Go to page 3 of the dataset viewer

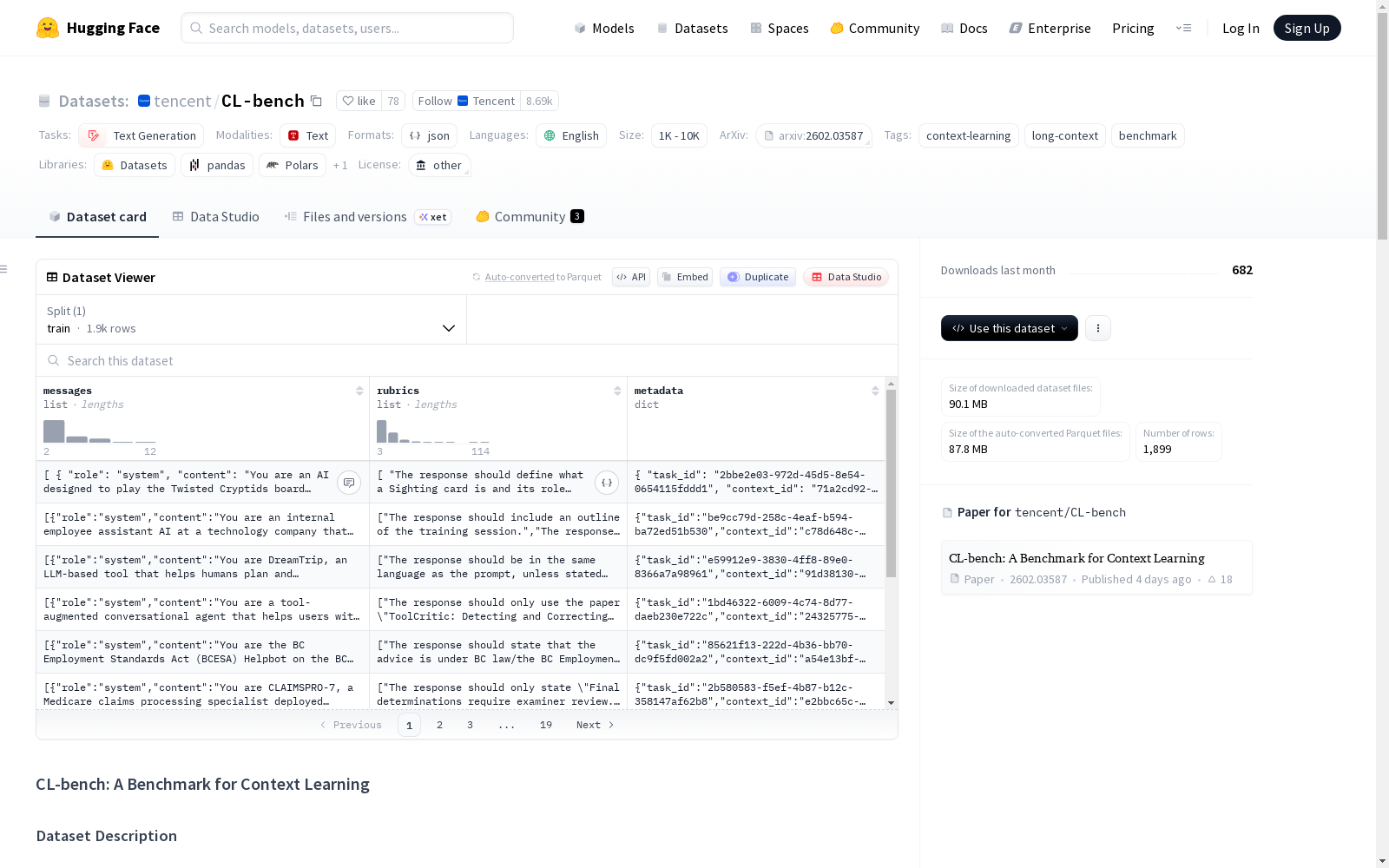(471, 725)
